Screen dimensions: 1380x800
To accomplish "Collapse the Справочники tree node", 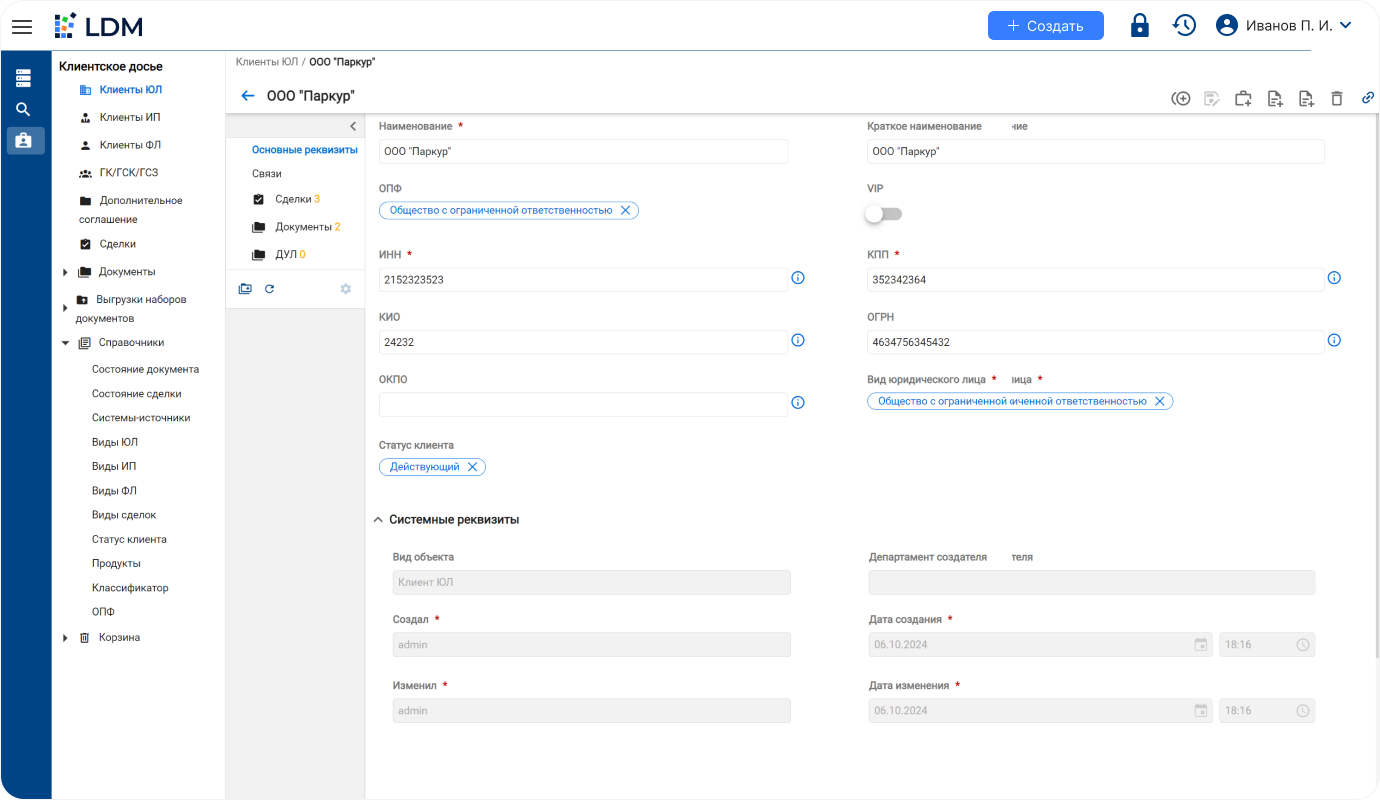I will click(66, 343).
